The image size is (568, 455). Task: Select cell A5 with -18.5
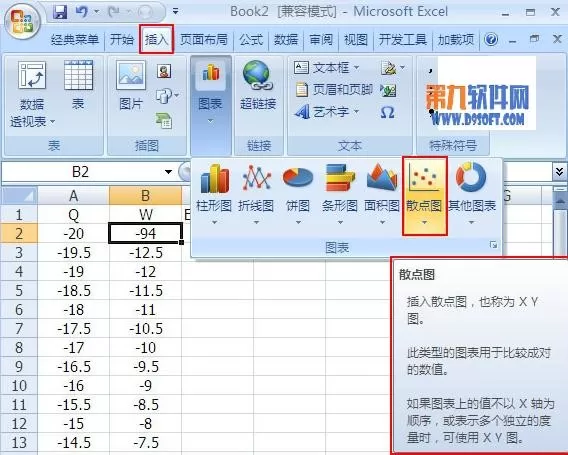coord(73,291)
